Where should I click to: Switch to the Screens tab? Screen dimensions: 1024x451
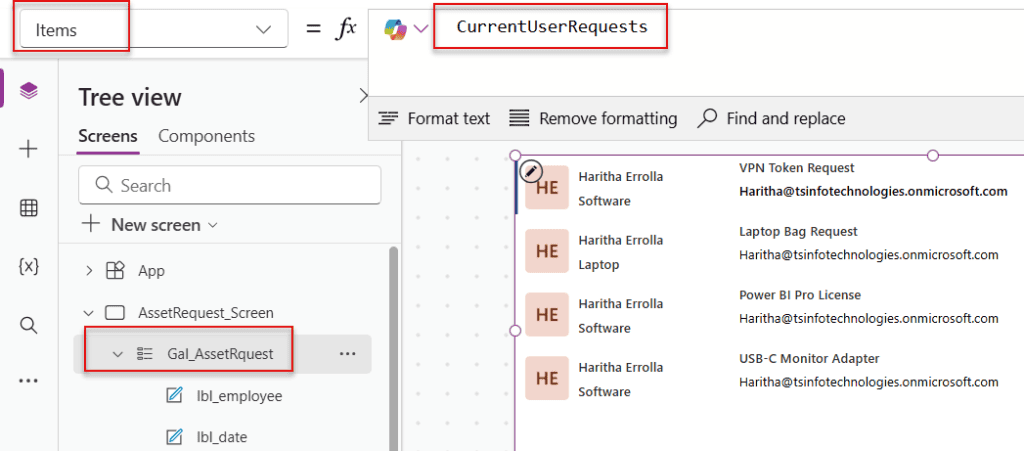108,136
